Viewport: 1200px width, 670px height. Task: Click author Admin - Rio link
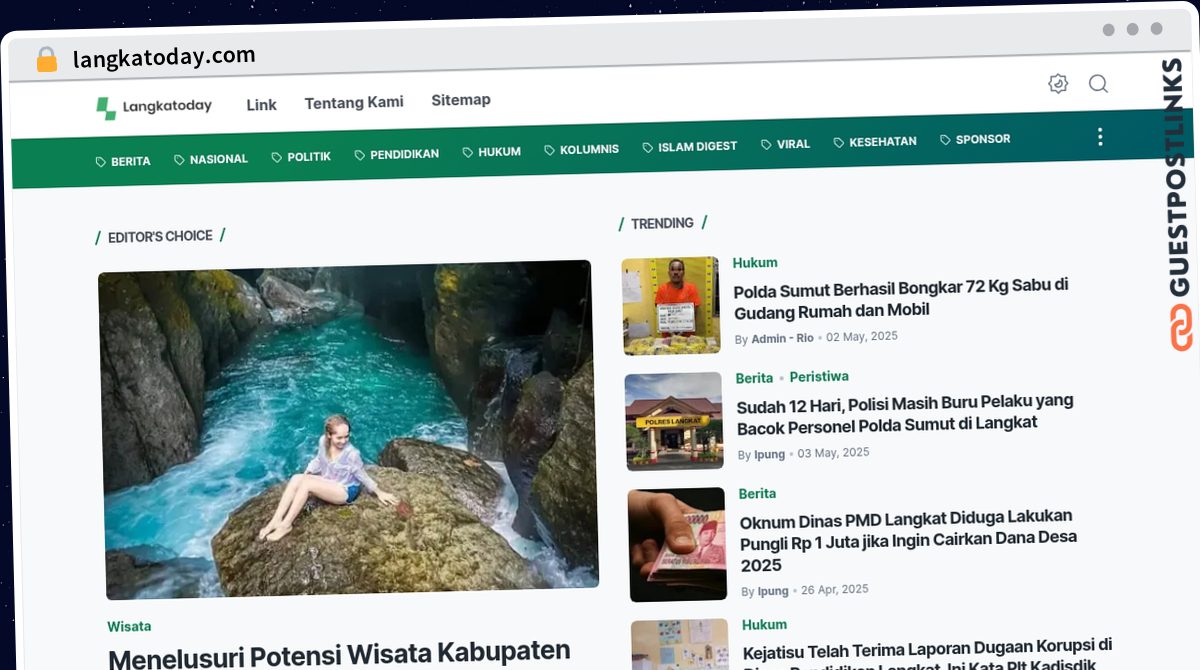(x=781, y=338)
